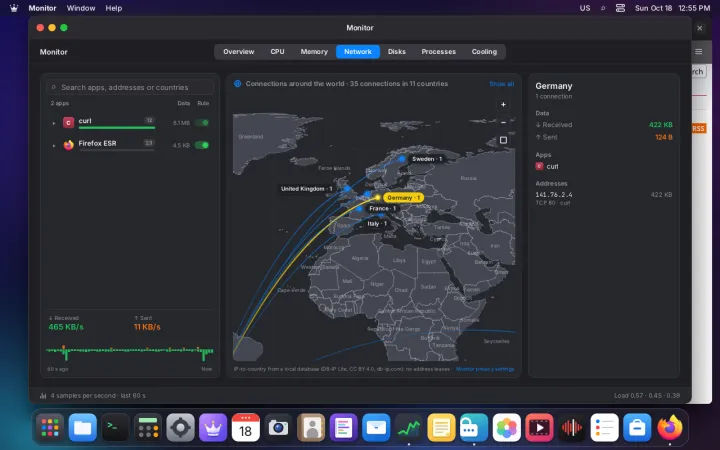Open Monitor privacy settings link

pos(485,369)
